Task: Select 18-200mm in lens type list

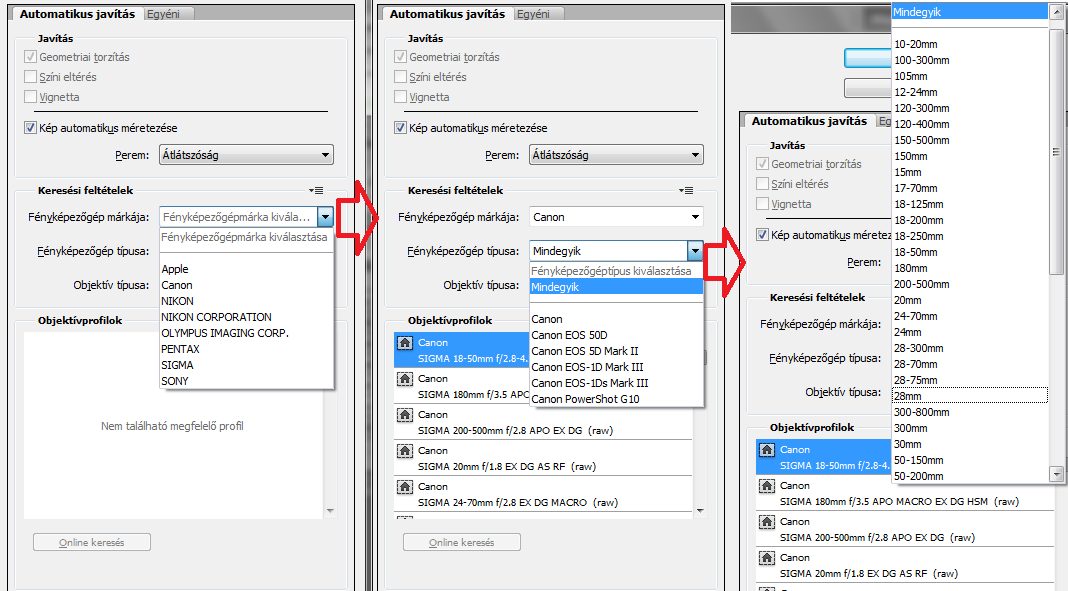Action: click(970, 220)
